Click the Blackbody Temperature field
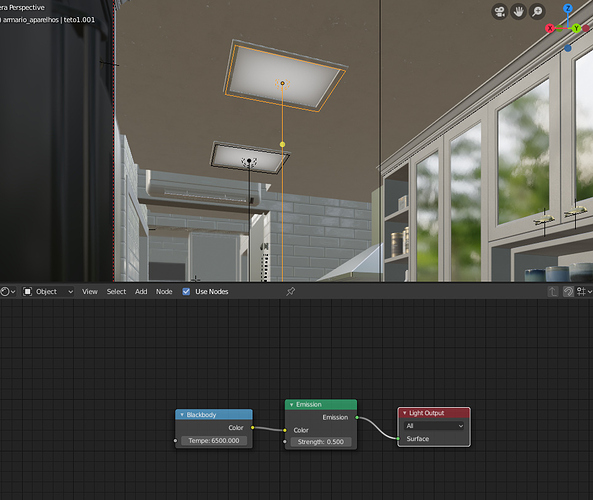 pyautogui.click(x=214, y=441)
